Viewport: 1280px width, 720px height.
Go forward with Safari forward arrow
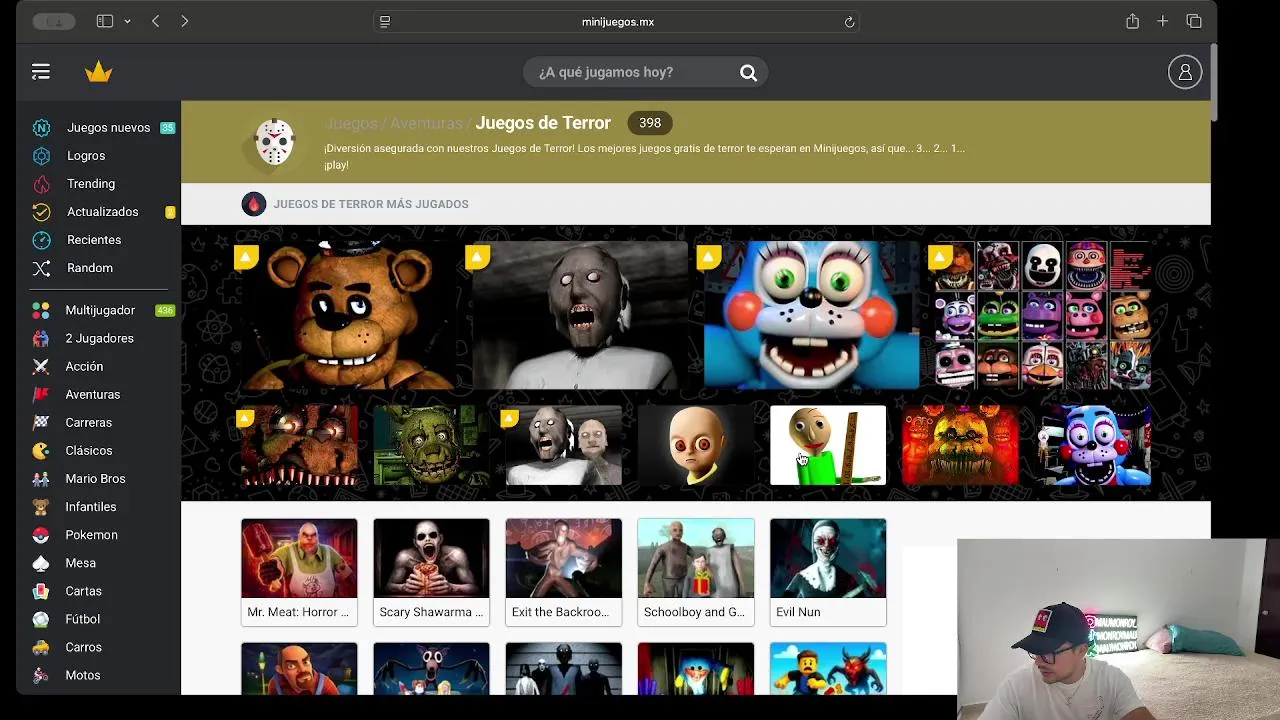coord(184,21)
